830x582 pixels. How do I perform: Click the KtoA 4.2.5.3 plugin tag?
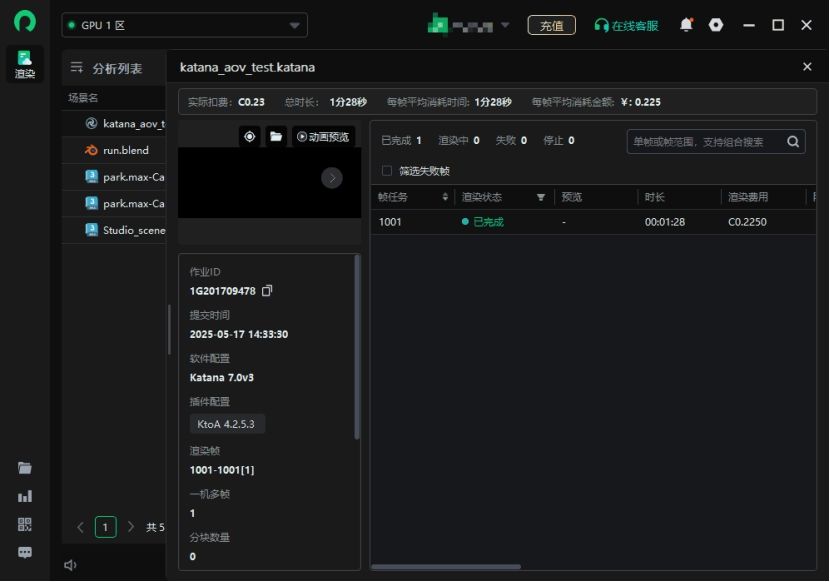[227, 424]
